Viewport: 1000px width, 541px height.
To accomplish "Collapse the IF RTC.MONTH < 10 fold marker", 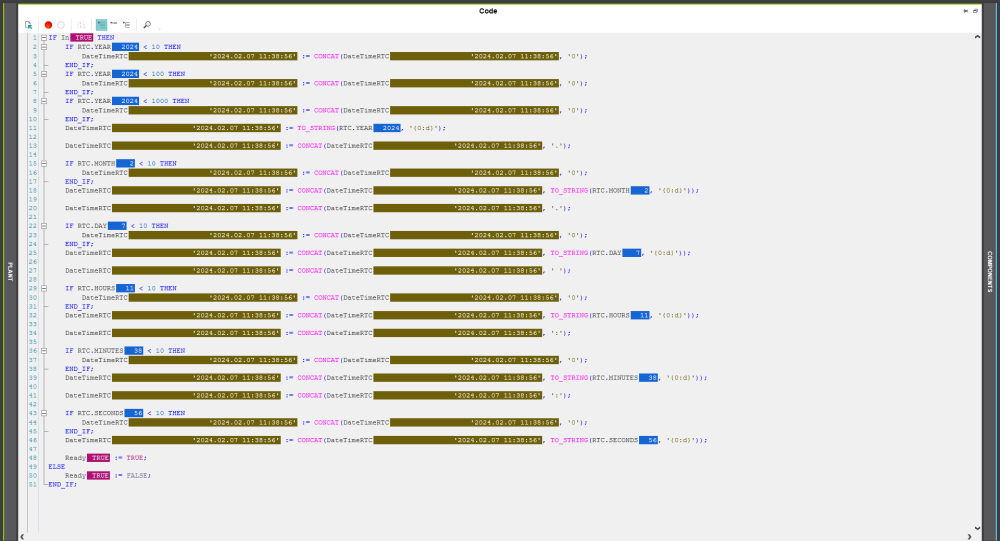I will pyautogui.click(x=43, y=163).
